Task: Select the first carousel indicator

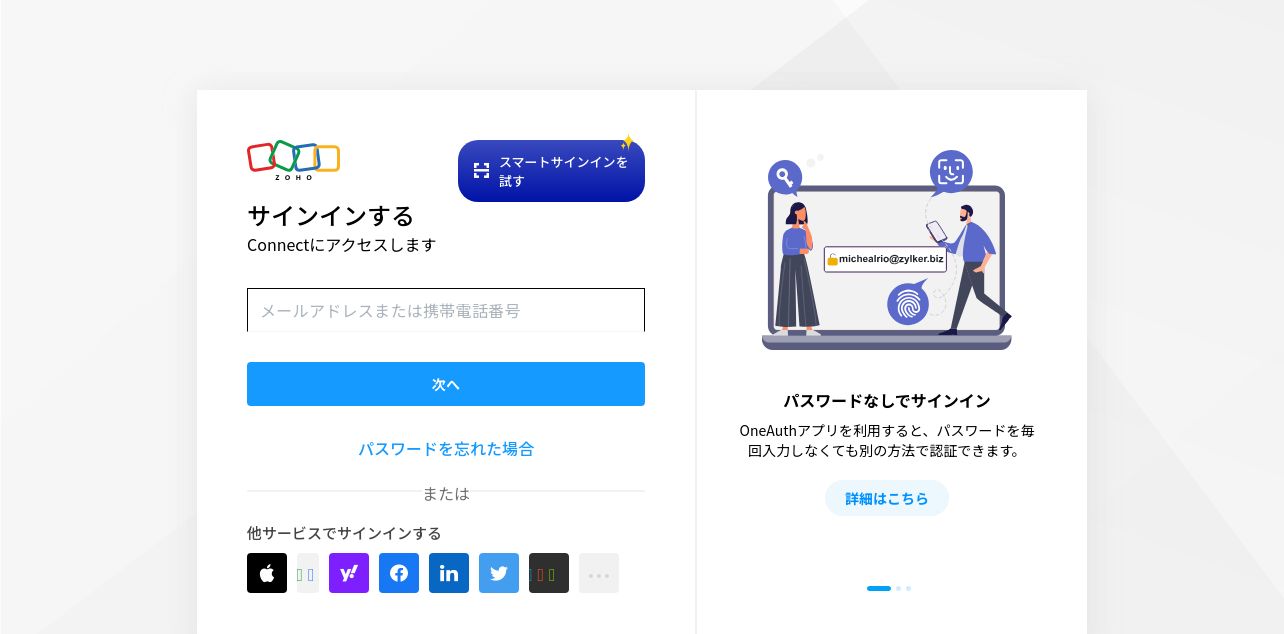Action: click(879, 588)
